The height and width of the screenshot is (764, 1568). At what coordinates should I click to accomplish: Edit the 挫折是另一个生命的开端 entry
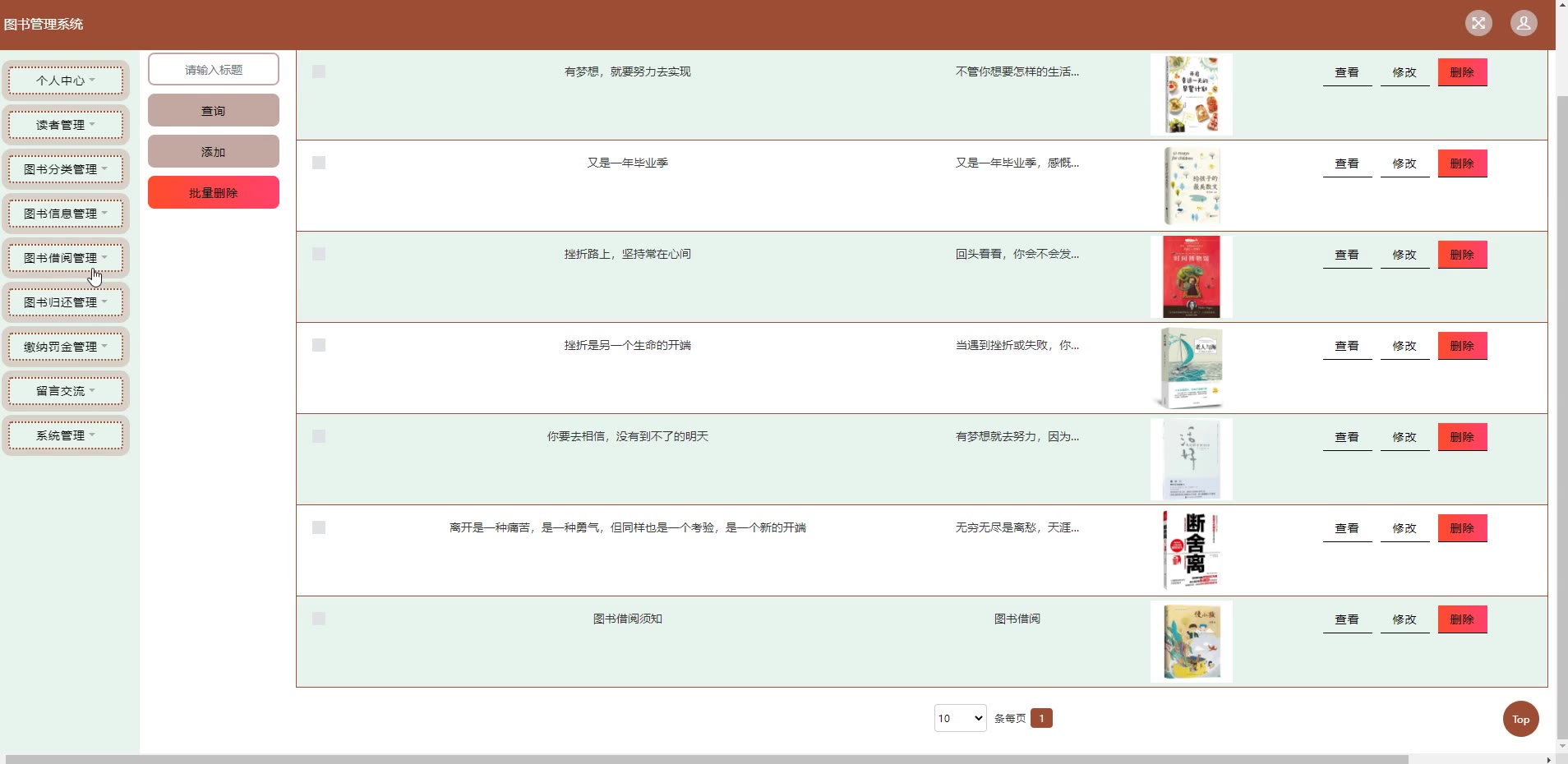click(x=1404, y=346)
